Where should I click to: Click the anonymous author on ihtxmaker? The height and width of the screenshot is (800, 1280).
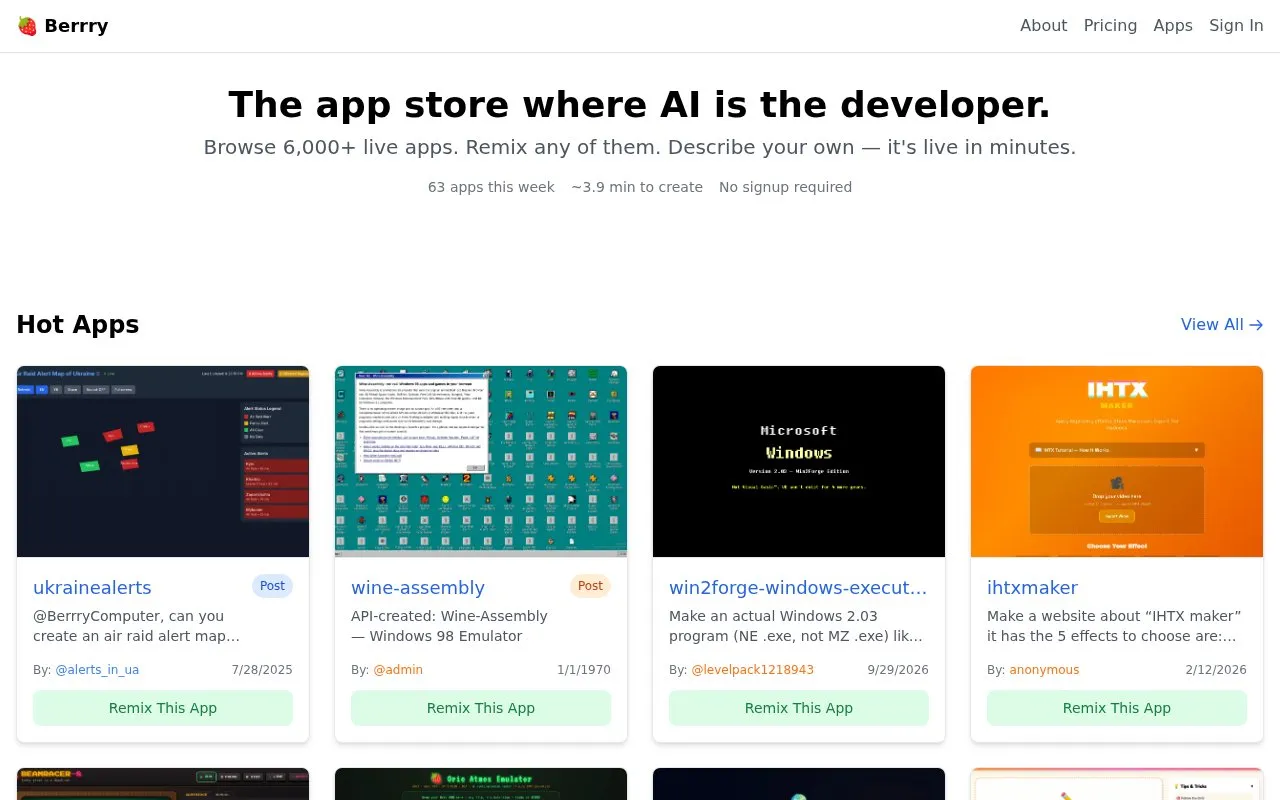coord(1044,670)
